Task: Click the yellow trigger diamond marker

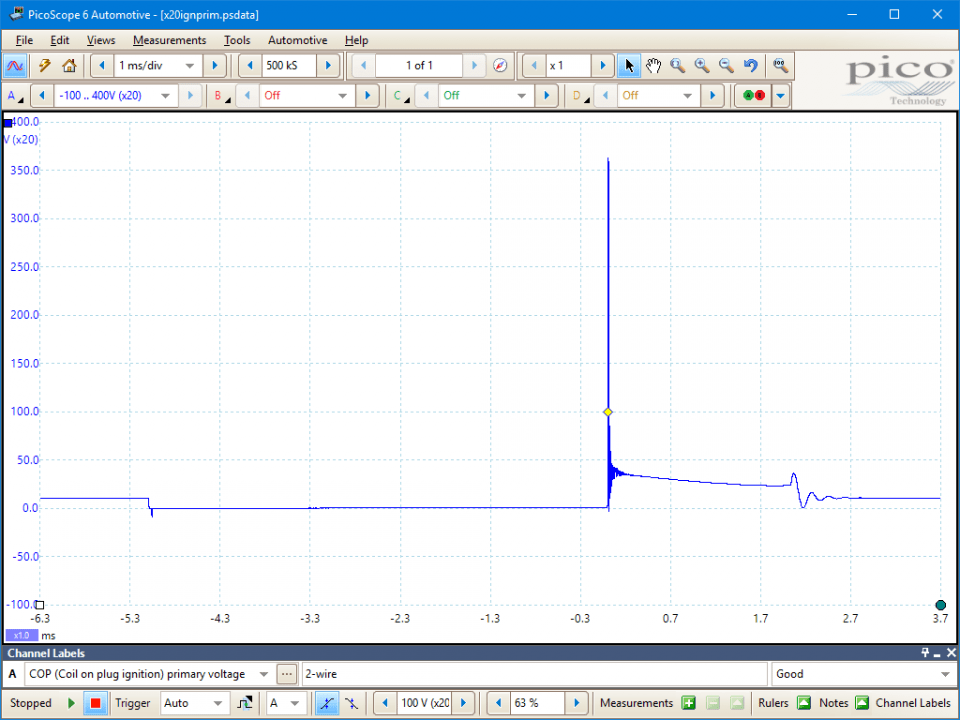Action: (x=608, y=412)
